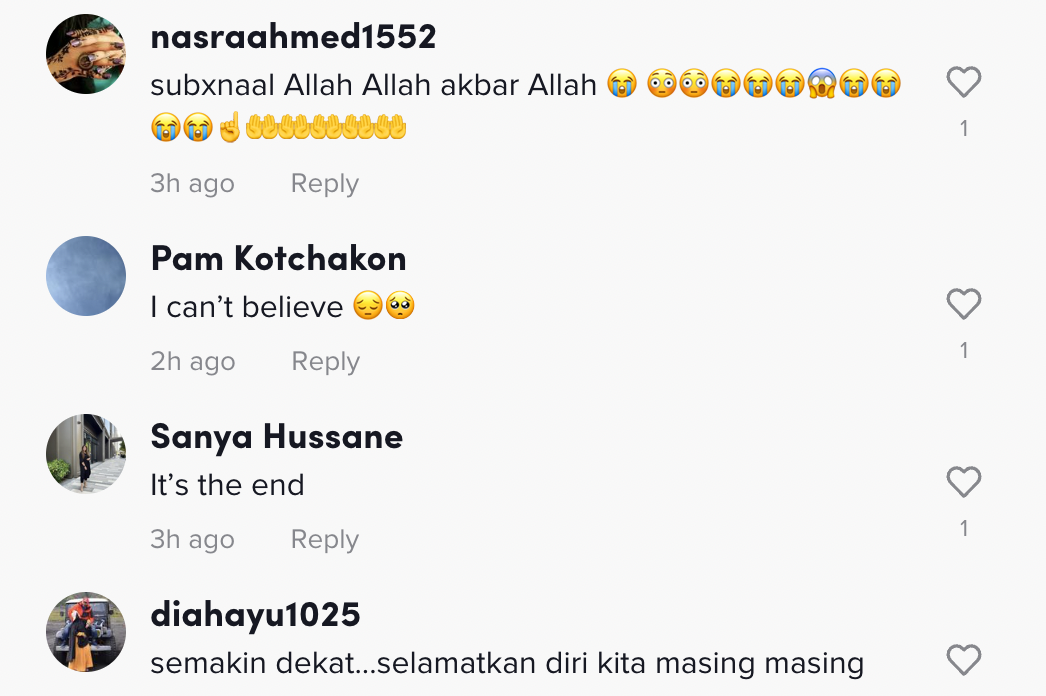Open the Pam Kotchakon username link
Screen dimensions: 1046x696
point(278,259)
